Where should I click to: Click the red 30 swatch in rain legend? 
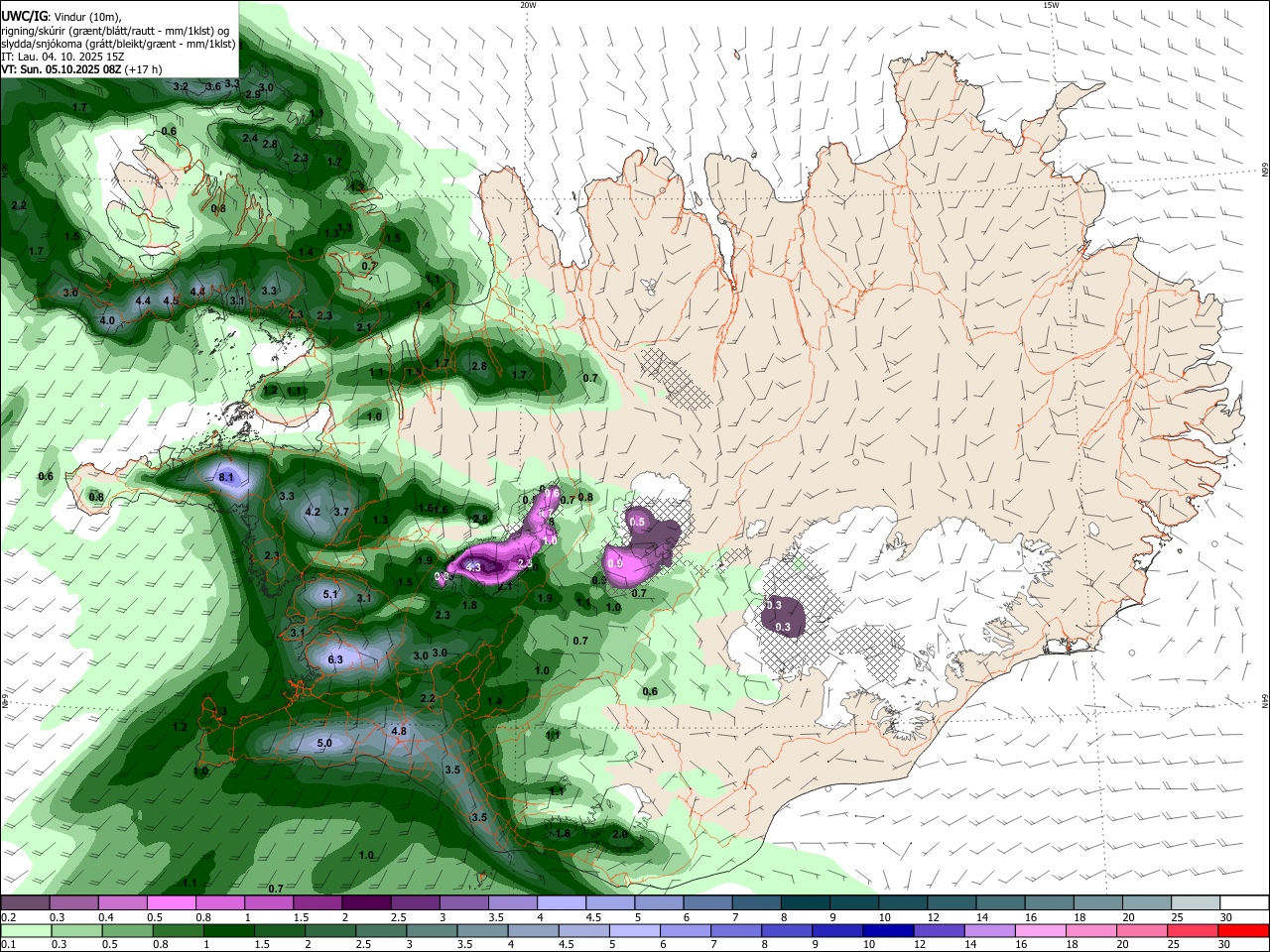pyautogui.click(x=1245, y=930)
